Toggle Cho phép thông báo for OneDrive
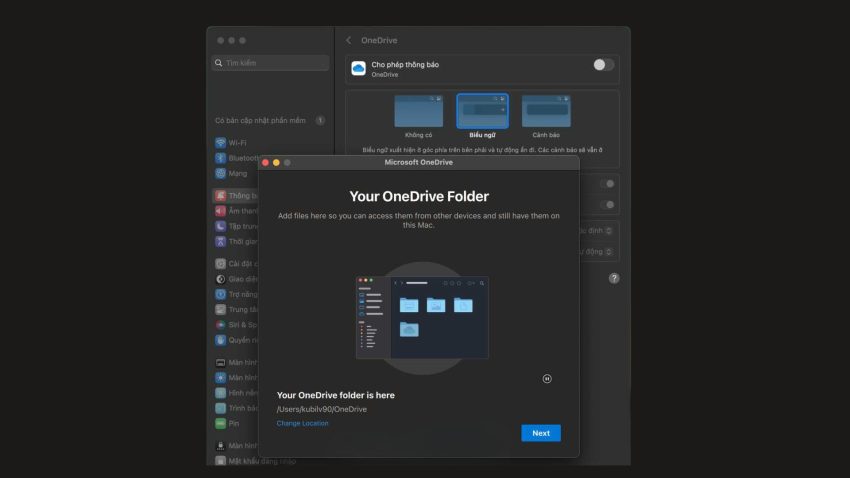The height and width of the screenshot is (478, 850). (603, 65)
